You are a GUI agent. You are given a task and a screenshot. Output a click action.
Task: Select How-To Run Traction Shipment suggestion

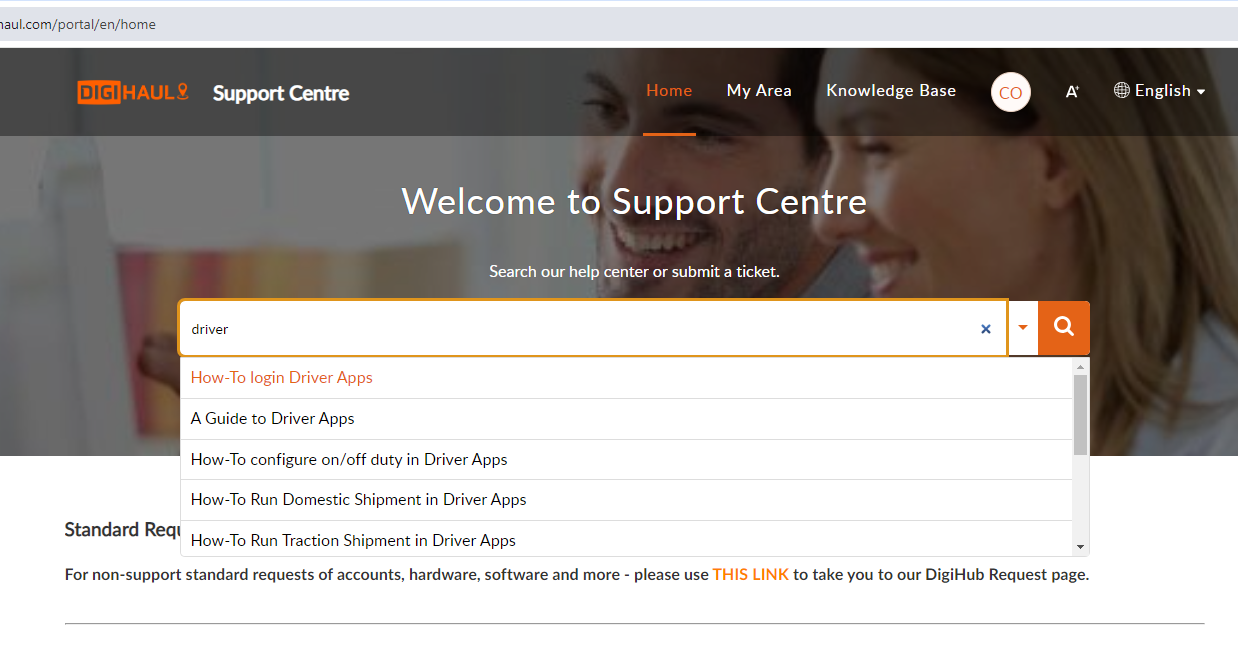(626, 539)
